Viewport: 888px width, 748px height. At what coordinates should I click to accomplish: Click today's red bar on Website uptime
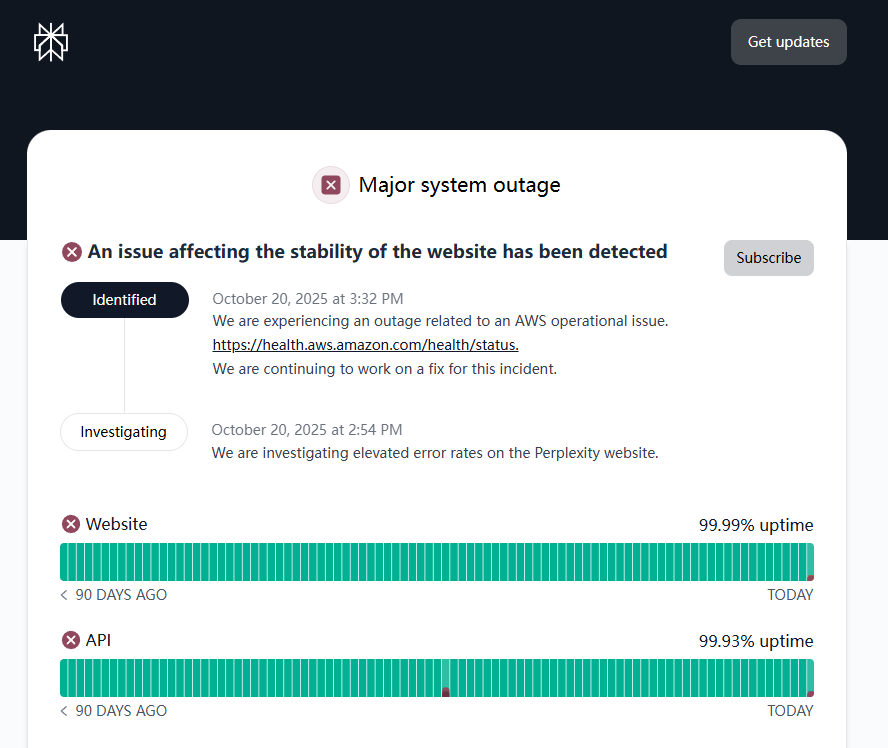click(810, 578)
